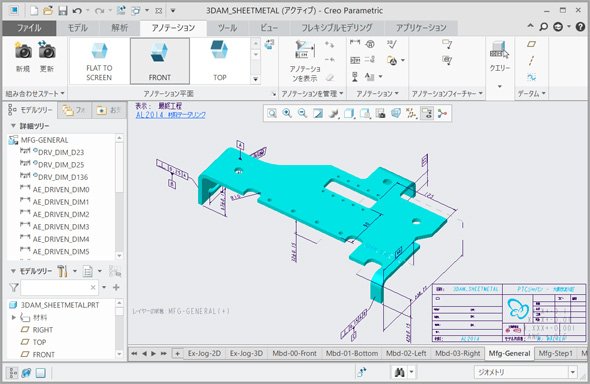Click the geometric tolerance table icon

pyautogui.click(x=355, y=60)
